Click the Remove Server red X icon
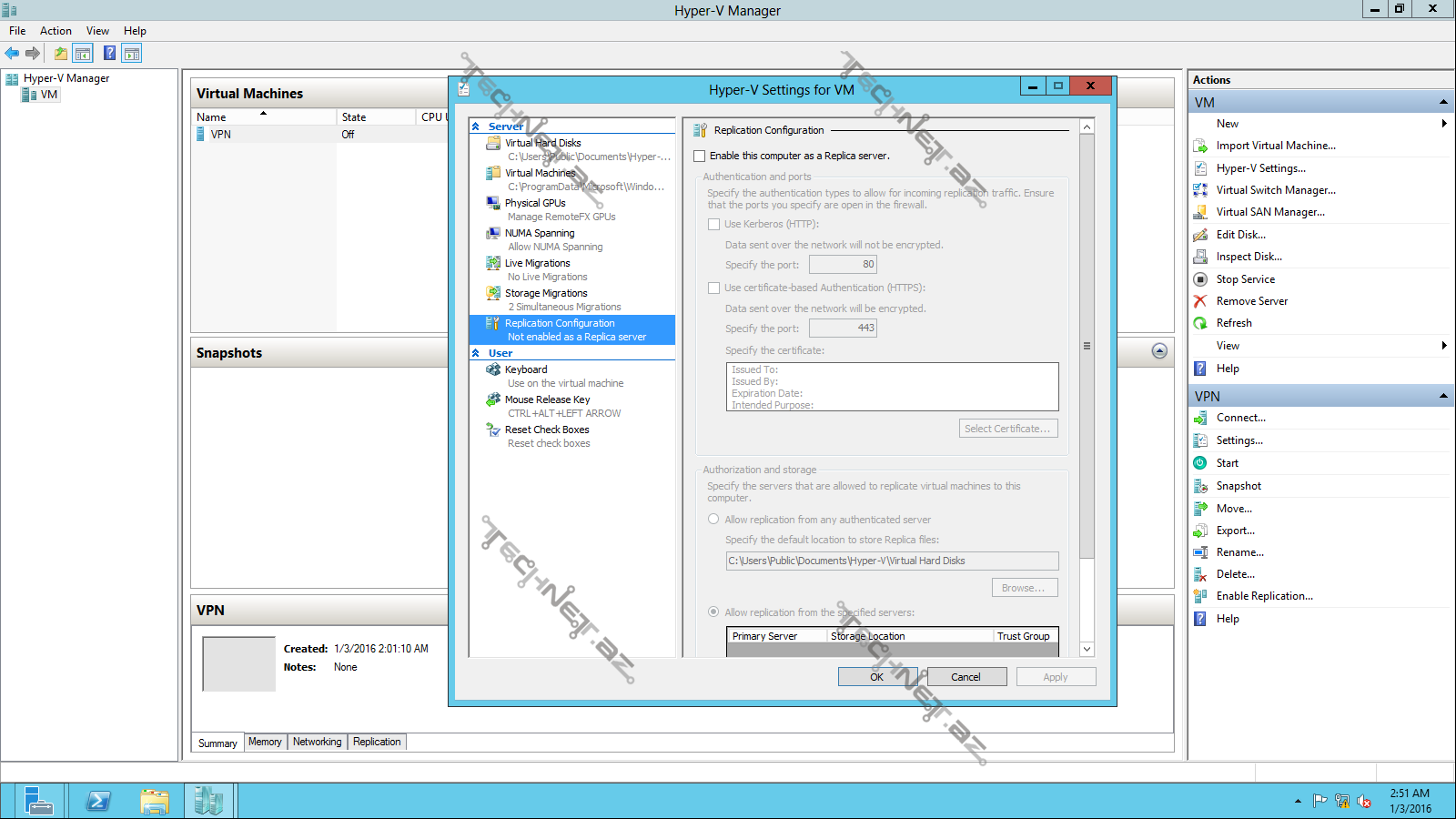 pos(1200,301)
